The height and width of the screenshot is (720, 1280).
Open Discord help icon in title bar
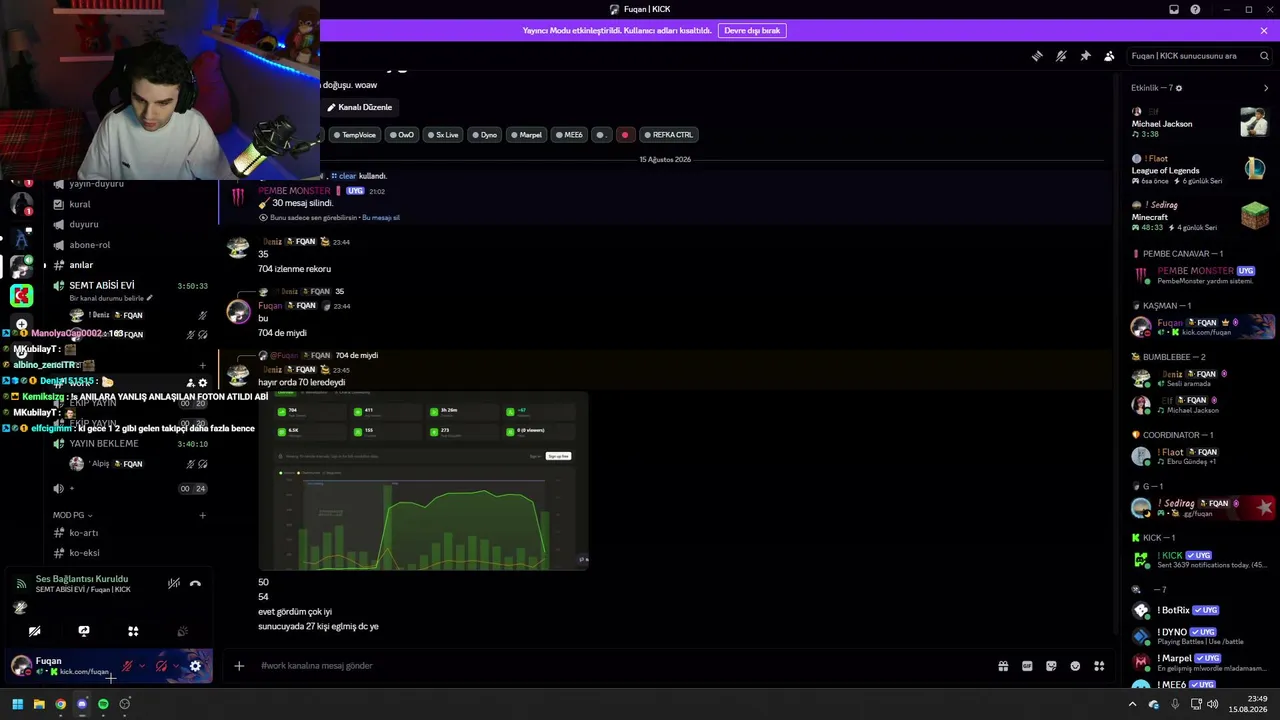pyautogui.click(x=1195, y=9)
